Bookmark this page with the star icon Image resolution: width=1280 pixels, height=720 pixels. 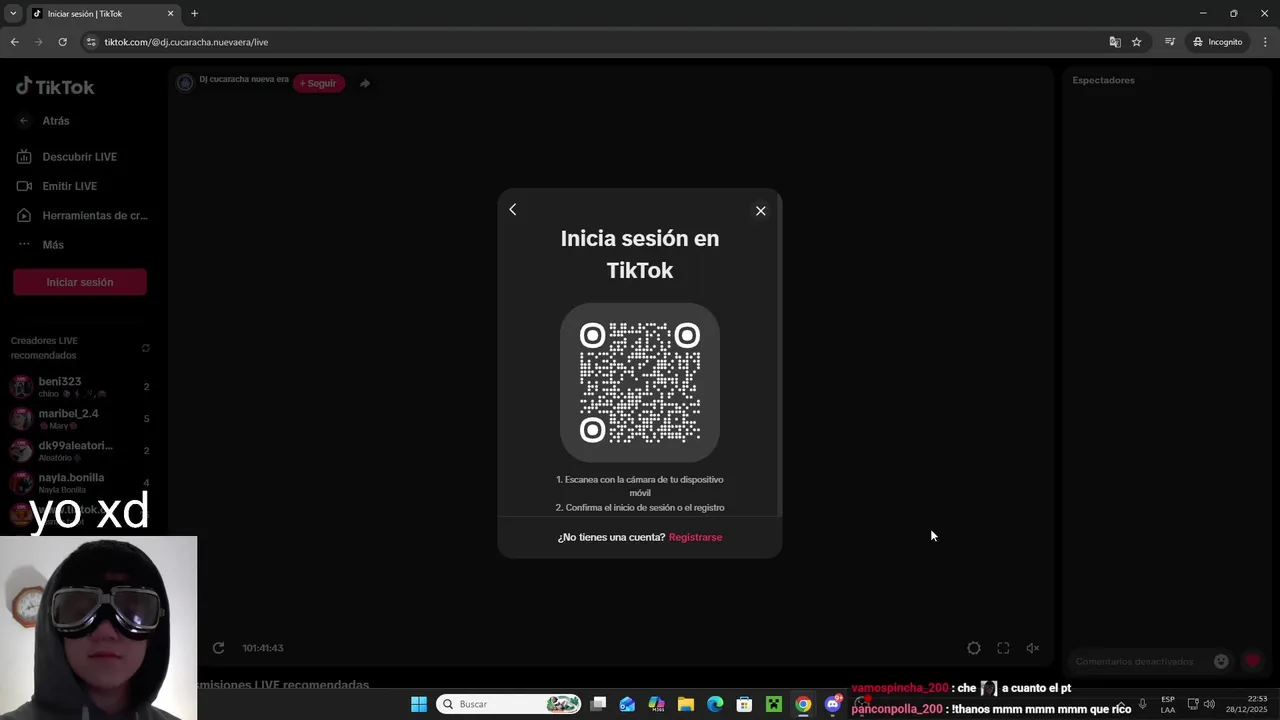[1137, 42]
